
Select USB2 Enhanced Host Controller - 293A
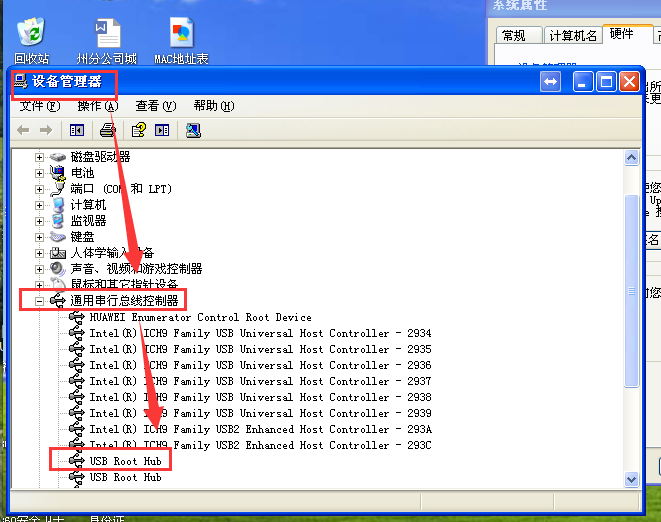tap(260, 429)
